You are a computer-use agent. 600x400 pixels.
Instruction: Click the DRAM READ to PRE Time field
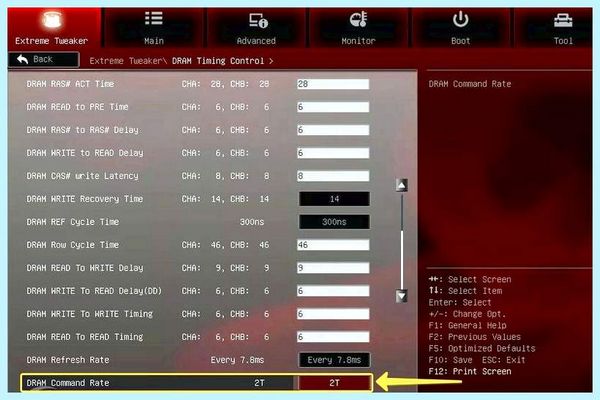pyautogui.click(x=333, y=107)
